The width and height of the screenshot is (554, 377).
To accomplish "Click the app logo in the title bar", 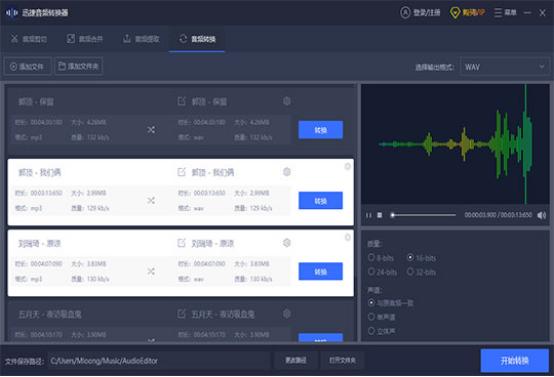I will tap(12, 13).
